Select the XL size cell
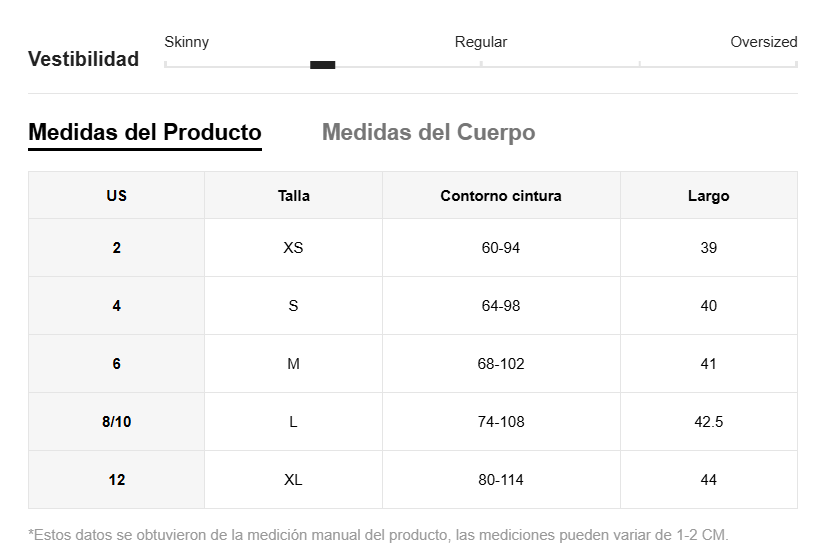 tap(293, 480)
